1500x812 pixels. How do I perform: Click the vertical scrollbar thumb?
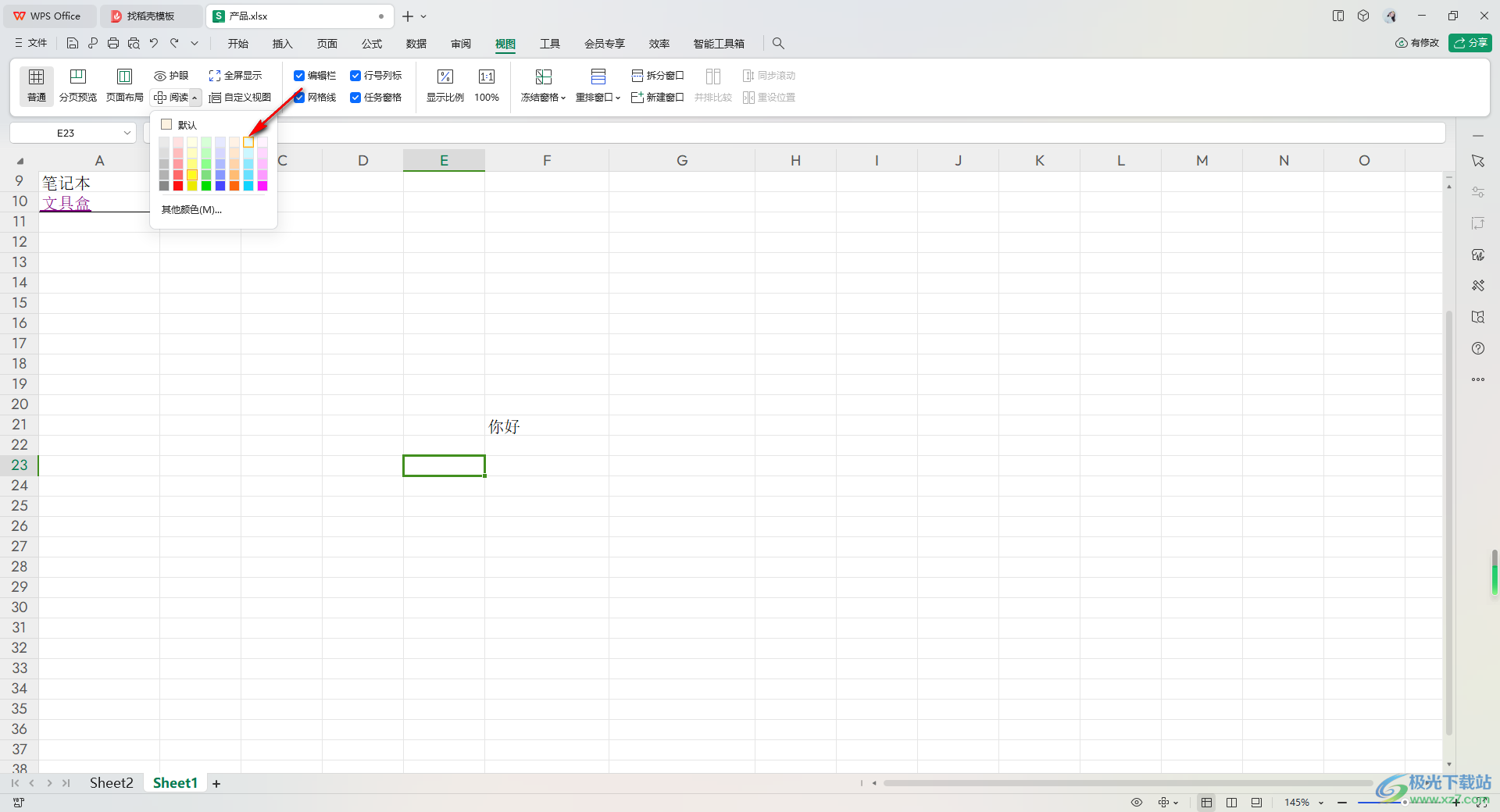pyautogui.click(x=1449, y=523)
